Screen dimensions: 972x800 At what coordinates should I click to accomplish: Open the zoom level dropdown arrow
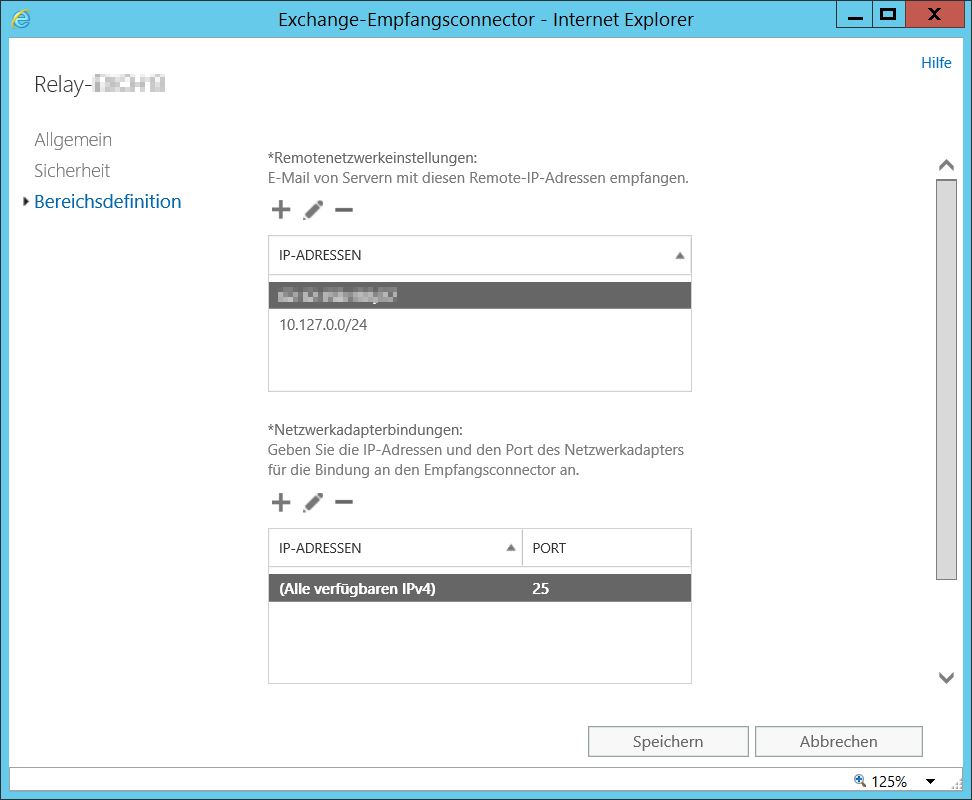[x=930, y=782]
